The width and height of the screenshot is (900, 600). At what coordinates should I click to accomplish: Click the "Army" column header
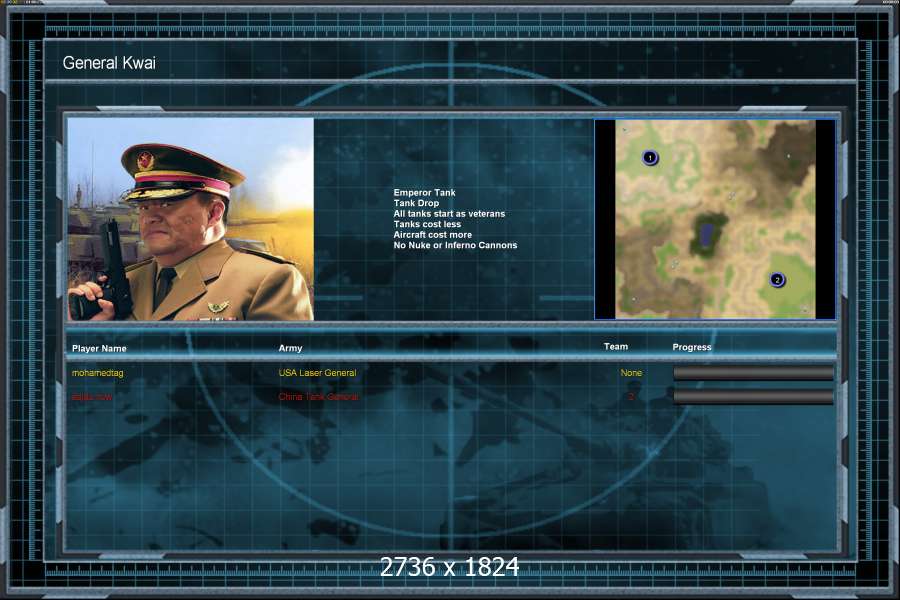[x=290, y=348]
